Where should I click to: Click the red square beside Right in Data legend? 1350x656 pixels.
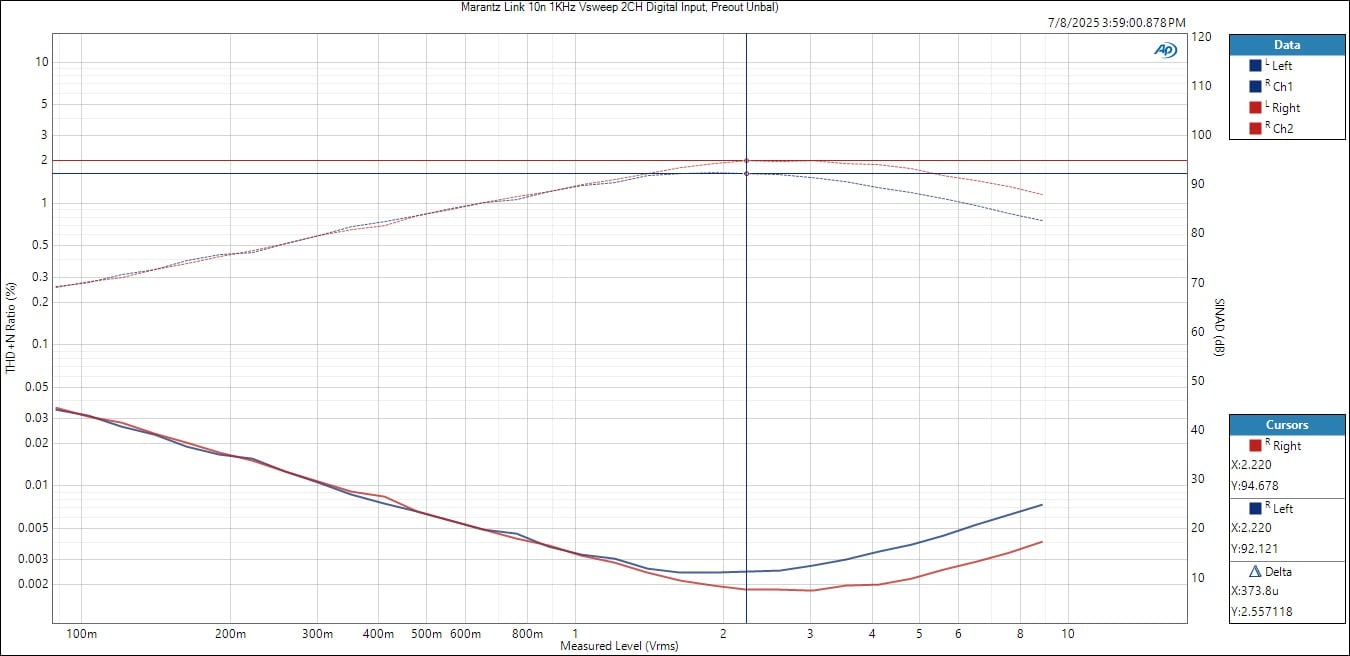(1256, 107)
